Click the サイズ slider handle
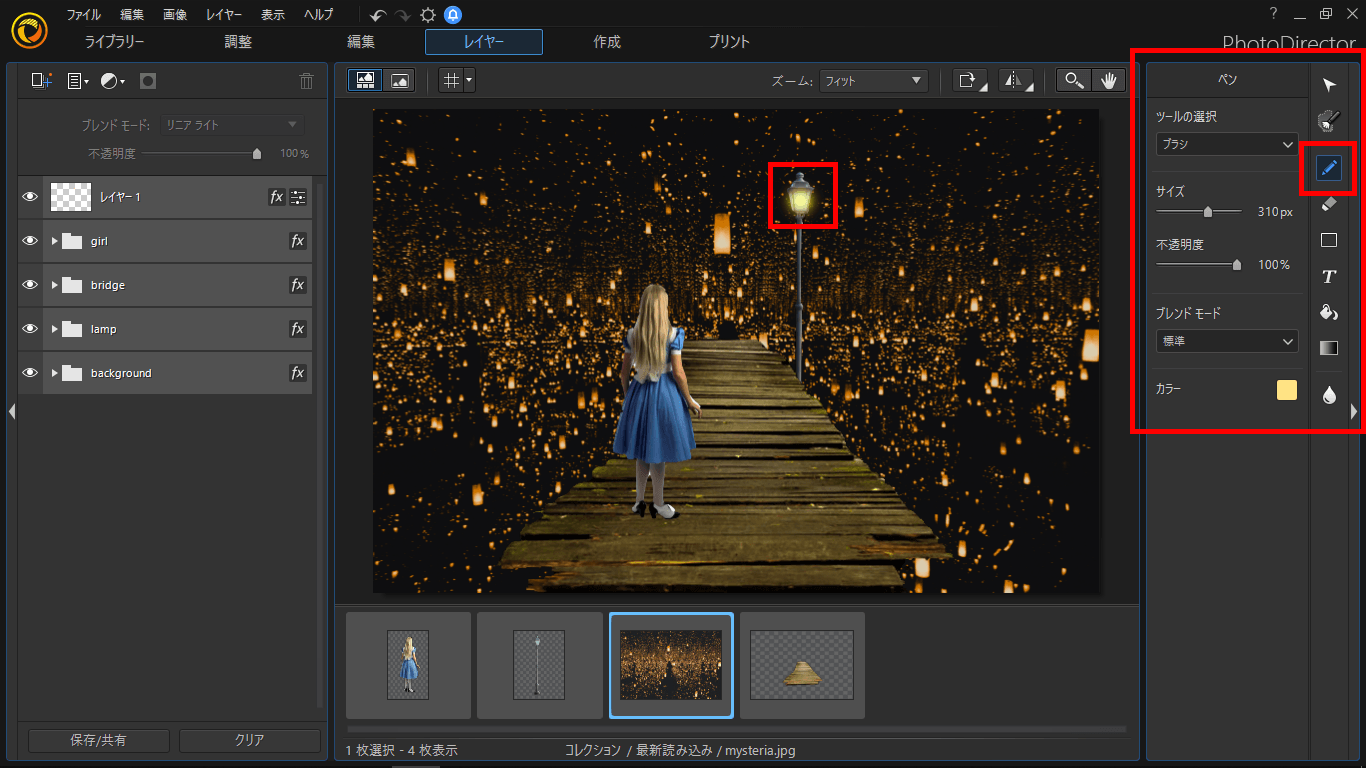Image resolution: width=1366 pixels, height=768 pixels. pyautogui.click(x=1208, y=211)
